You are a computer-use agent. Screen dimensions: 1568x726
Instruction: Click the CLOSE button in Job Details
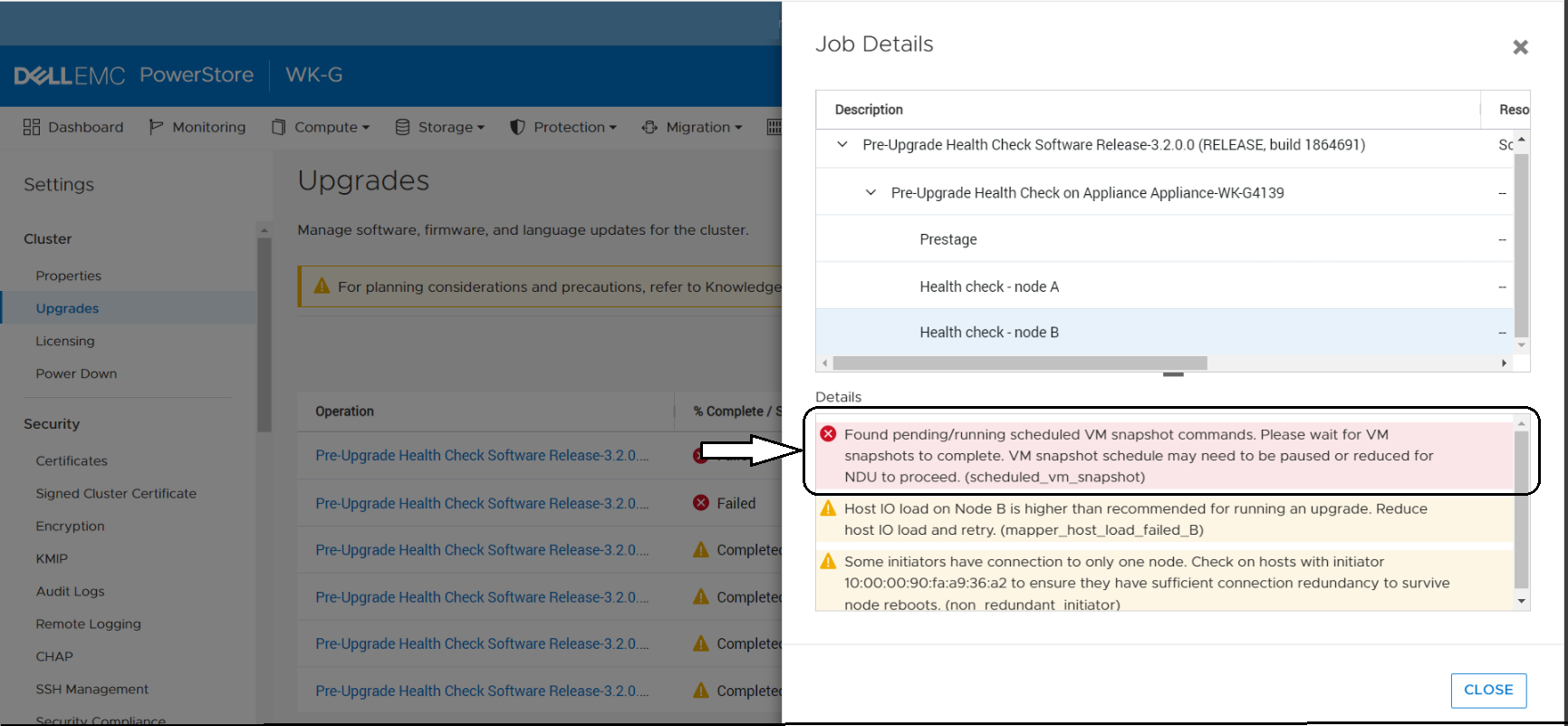(x=1488, y=690)
